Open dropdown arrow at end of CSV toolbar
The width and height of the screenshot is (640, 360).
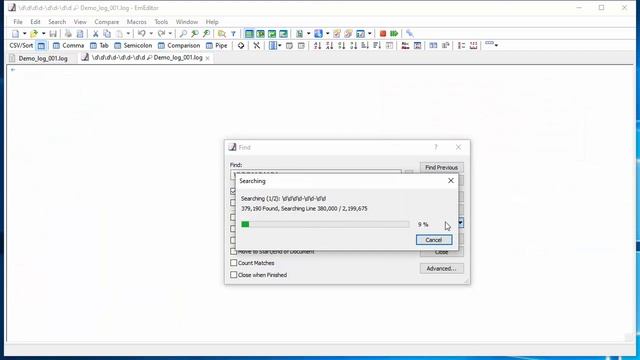[496, 45]
